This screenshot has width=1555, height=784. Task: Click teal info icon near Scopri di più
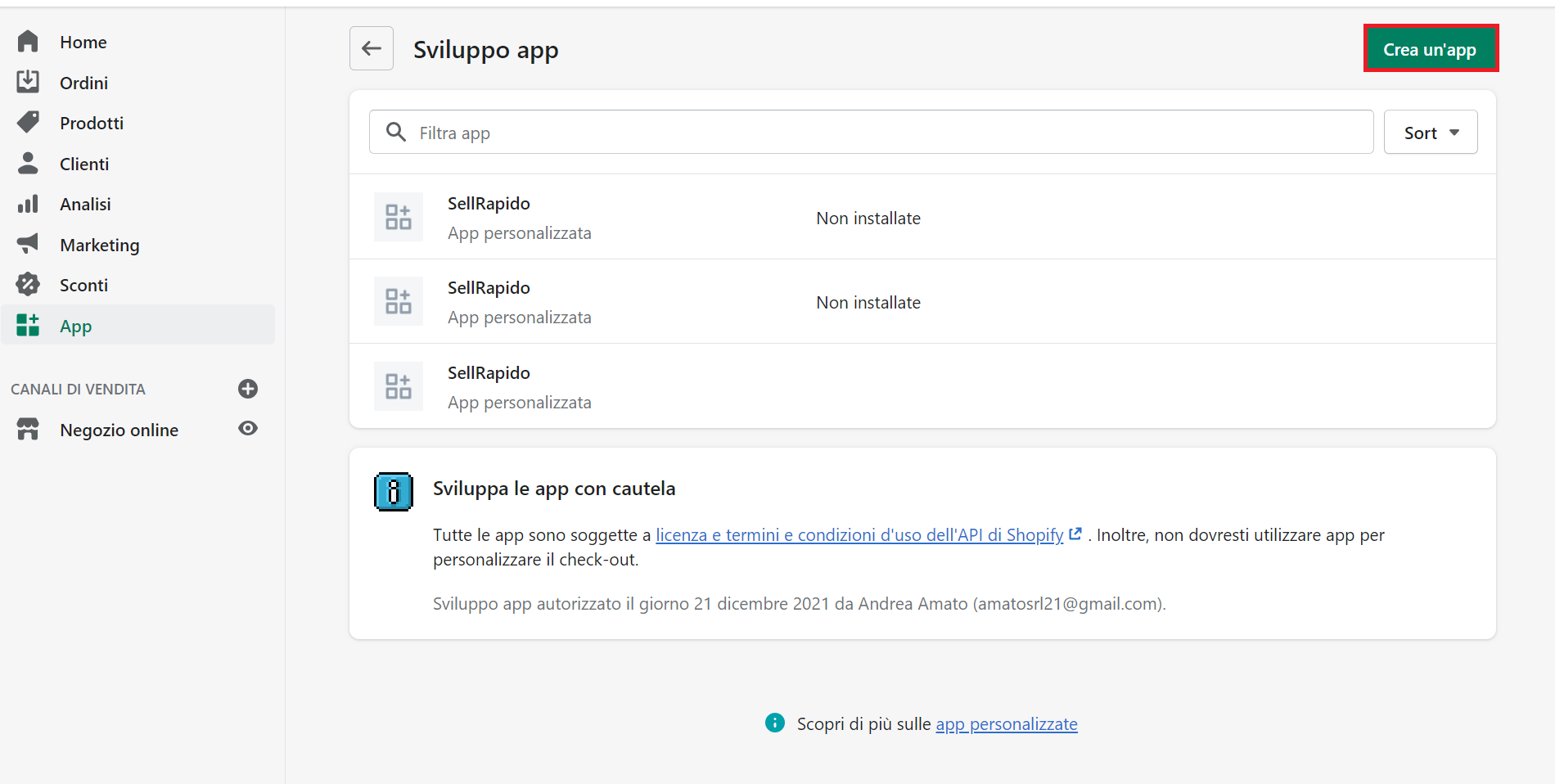coord(775,723)
